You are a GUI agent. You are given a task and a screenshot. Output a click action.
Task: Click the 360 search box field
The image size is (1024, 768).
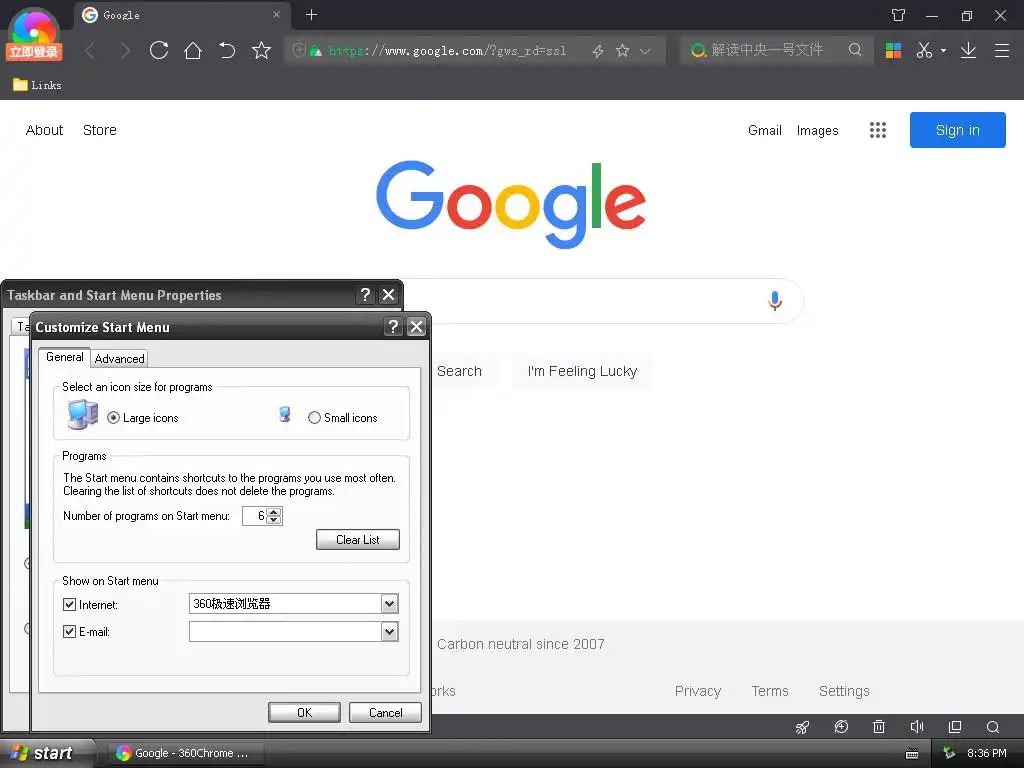pyautogui.click(x=776, y=50)
